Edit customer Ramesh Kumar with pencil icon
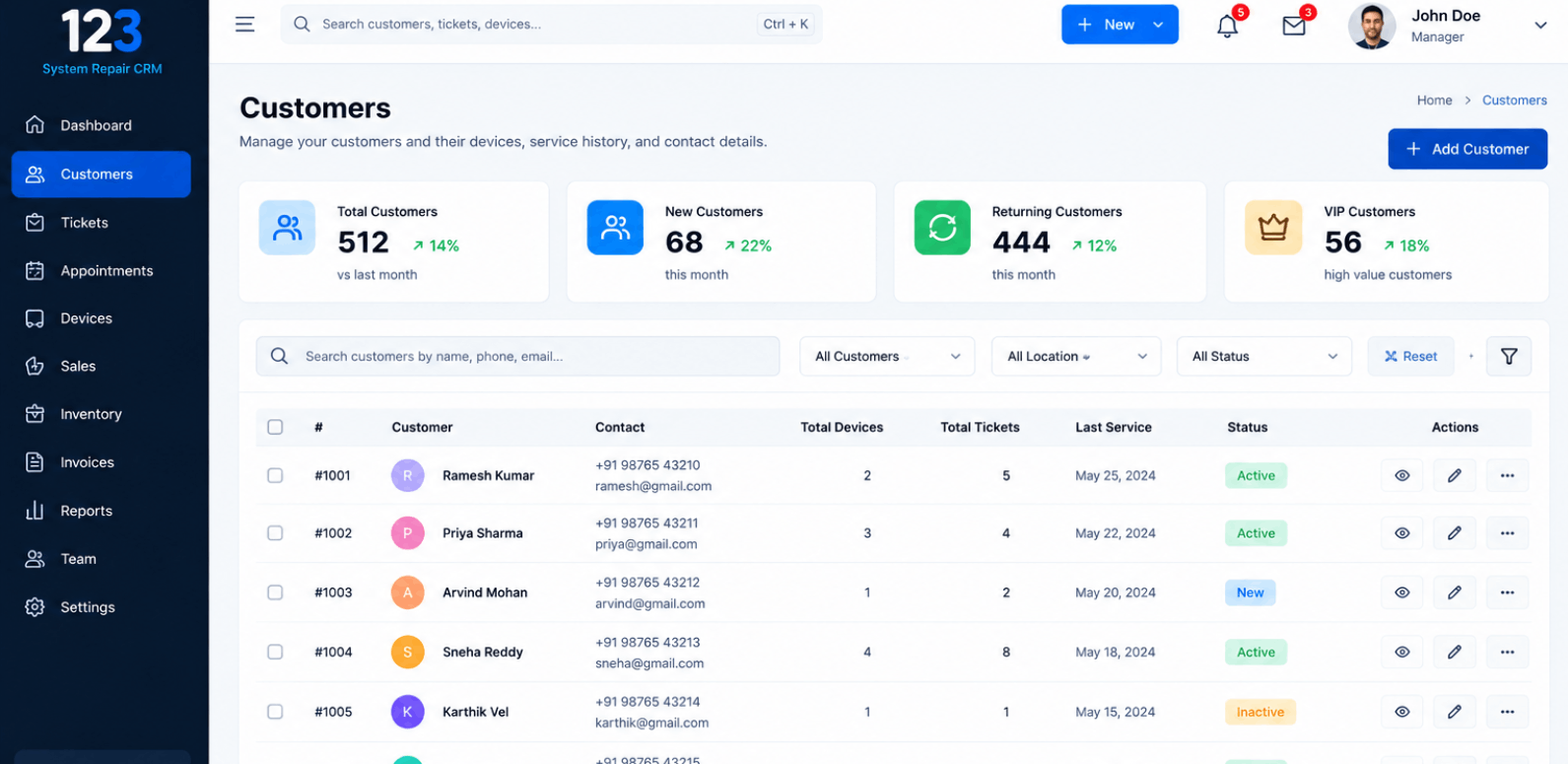The image size is (1568, 764). point(1454,475)
